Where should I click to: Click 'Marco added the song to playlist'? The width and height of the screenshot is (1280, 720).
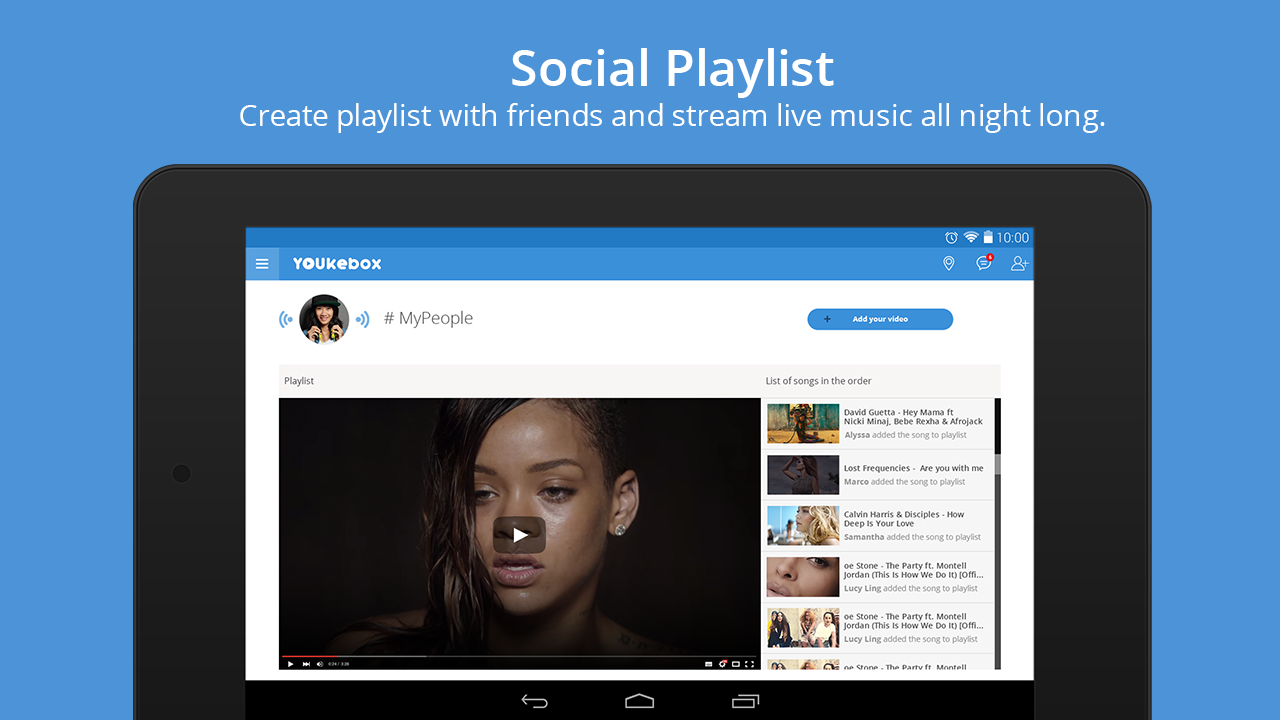tap(905, 482)
